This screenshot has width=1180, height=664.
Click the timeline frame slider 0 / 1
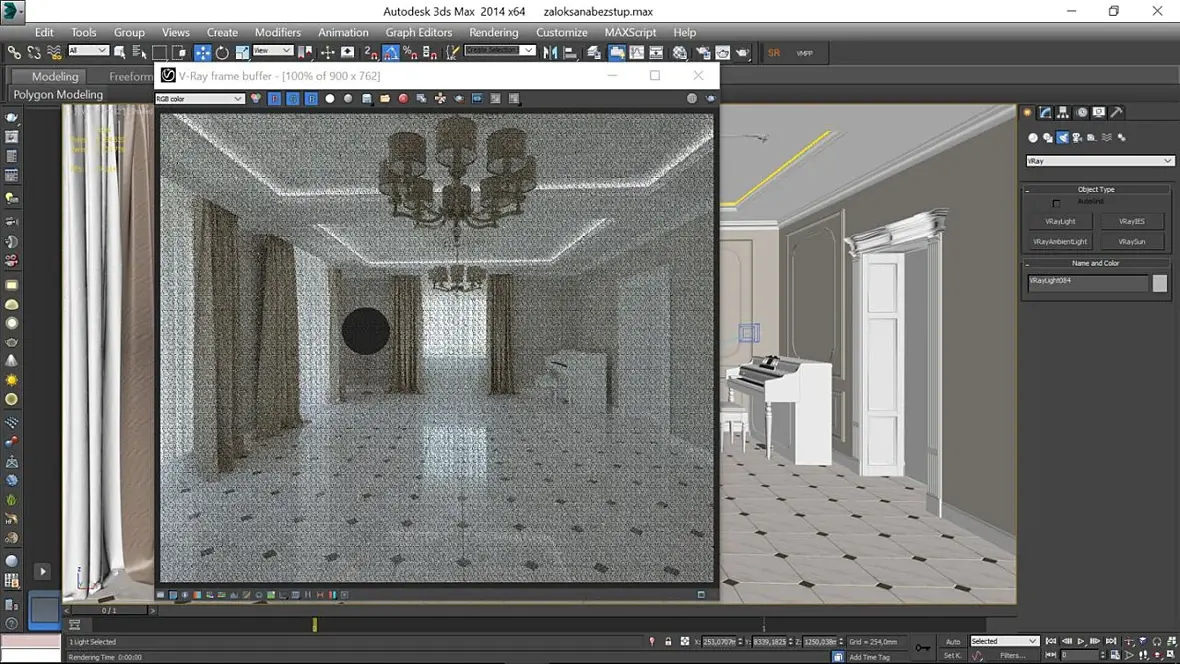pyautogui.click(x=109, y=611)
